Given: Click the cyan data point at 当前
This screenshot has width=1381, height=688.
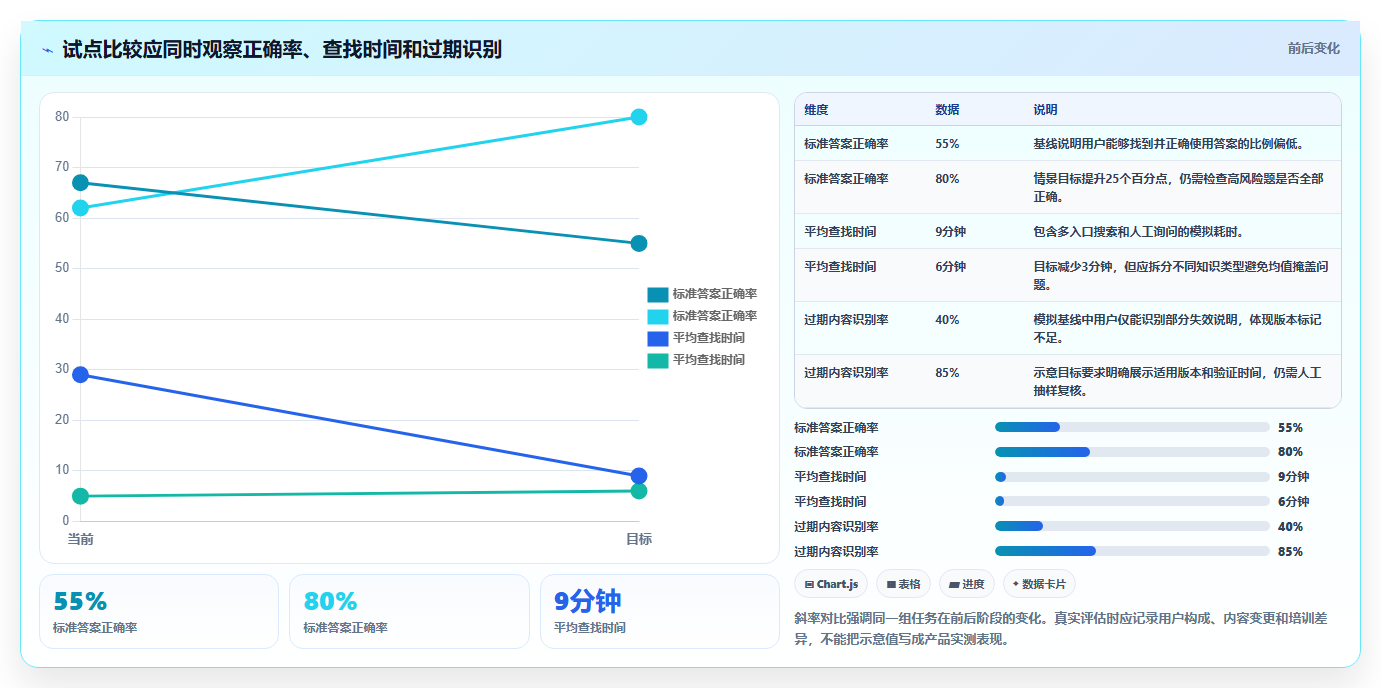Looking at the screenshot, I should point(81,208).
